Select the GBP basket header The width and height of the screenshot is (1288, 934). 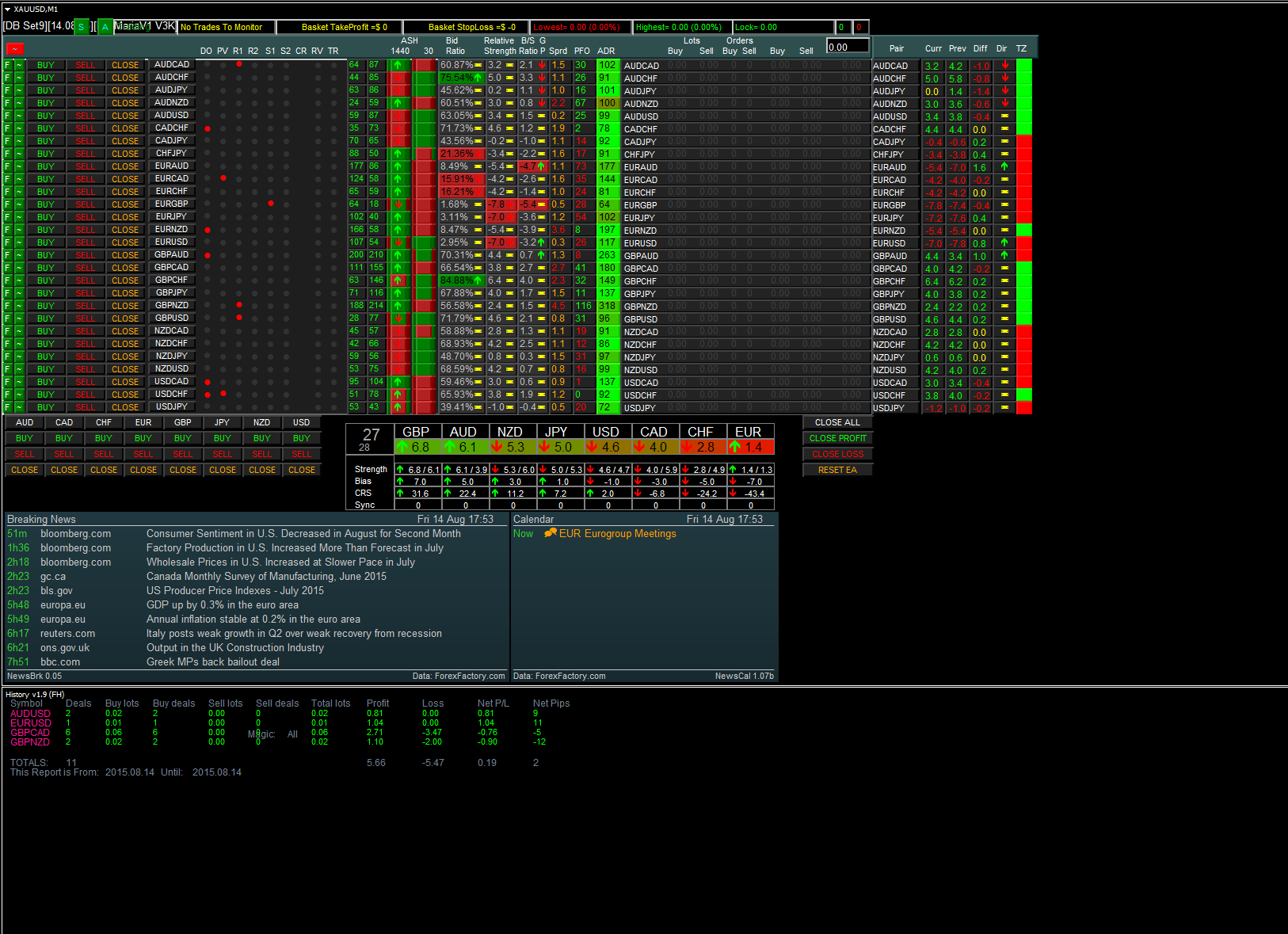point(183,422)
